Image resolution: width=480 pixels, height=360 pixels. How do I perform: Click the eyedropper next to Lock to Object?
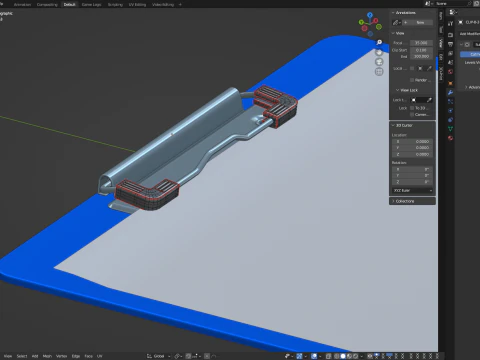click(429, 100)
